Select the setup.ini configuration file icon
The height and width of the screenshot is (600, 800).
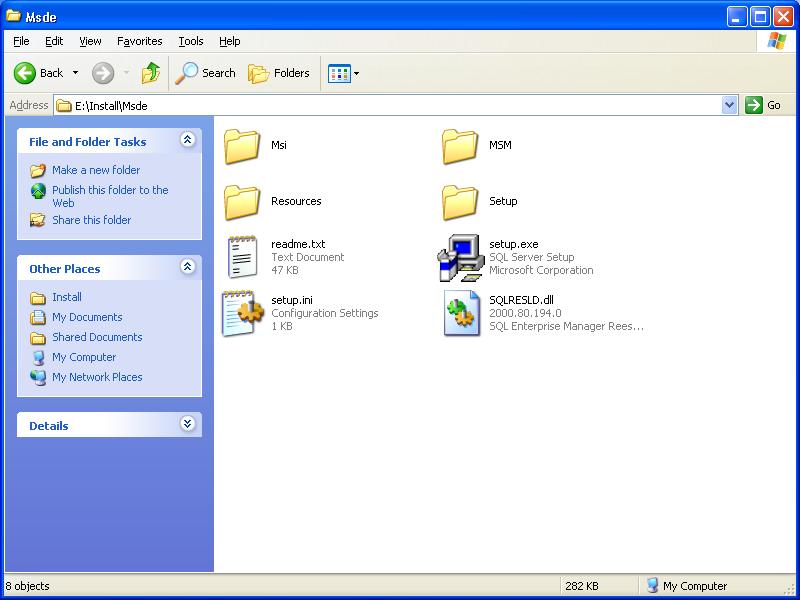click(x=242, y=314)
